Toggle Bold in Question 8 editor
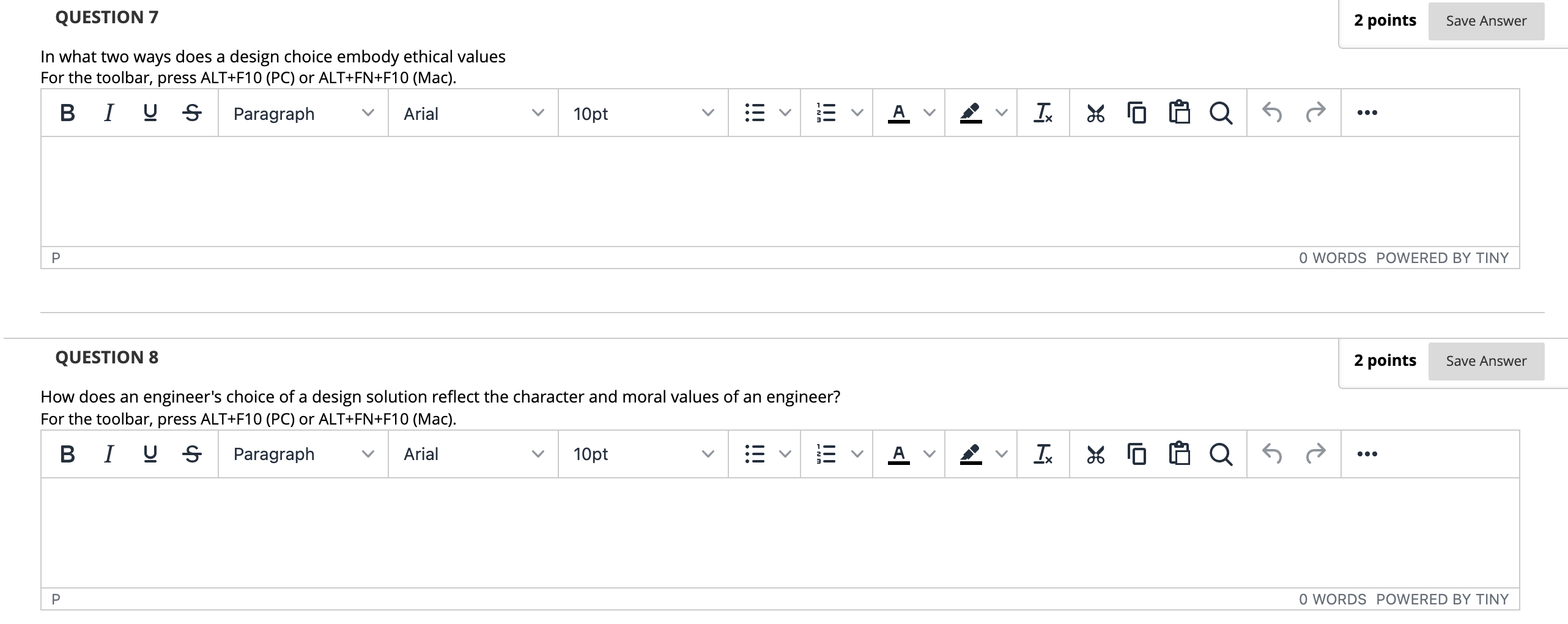Screen dimensions: 1568x624 point(68,454)
